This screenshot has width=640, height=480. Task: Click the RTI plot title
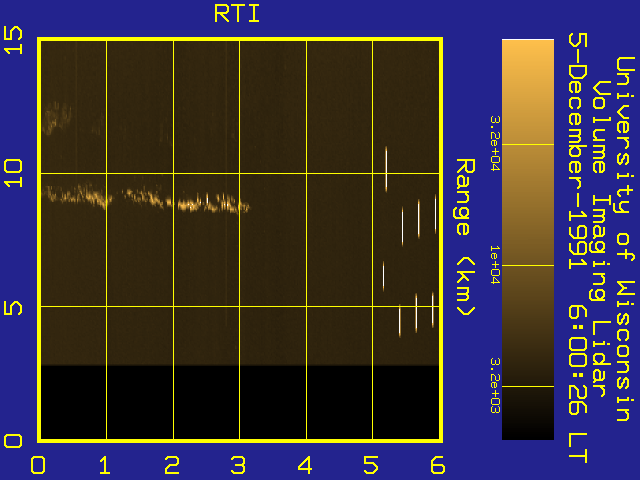237,13
